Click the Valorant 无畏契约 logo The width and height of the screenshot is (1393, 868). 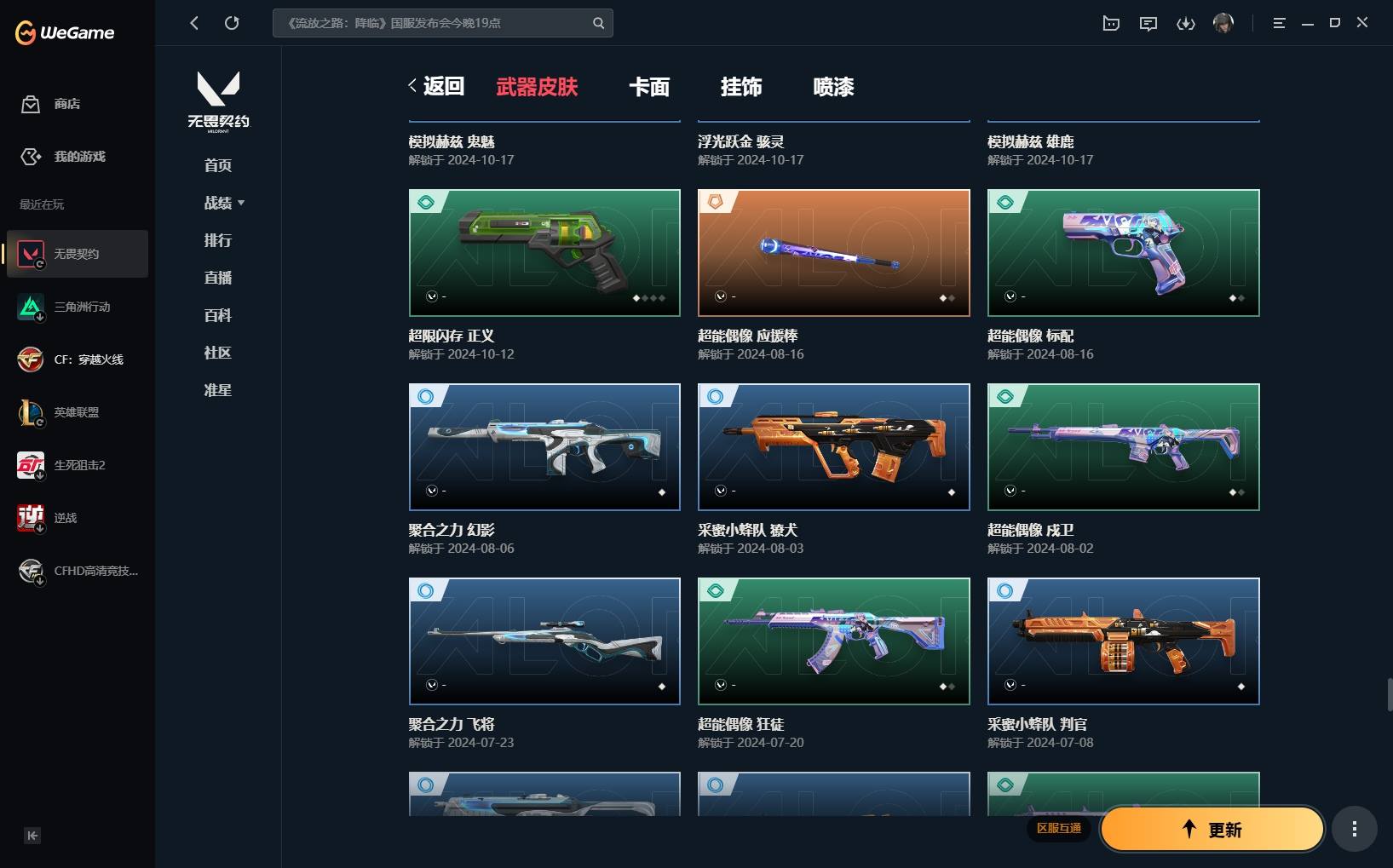218,101
